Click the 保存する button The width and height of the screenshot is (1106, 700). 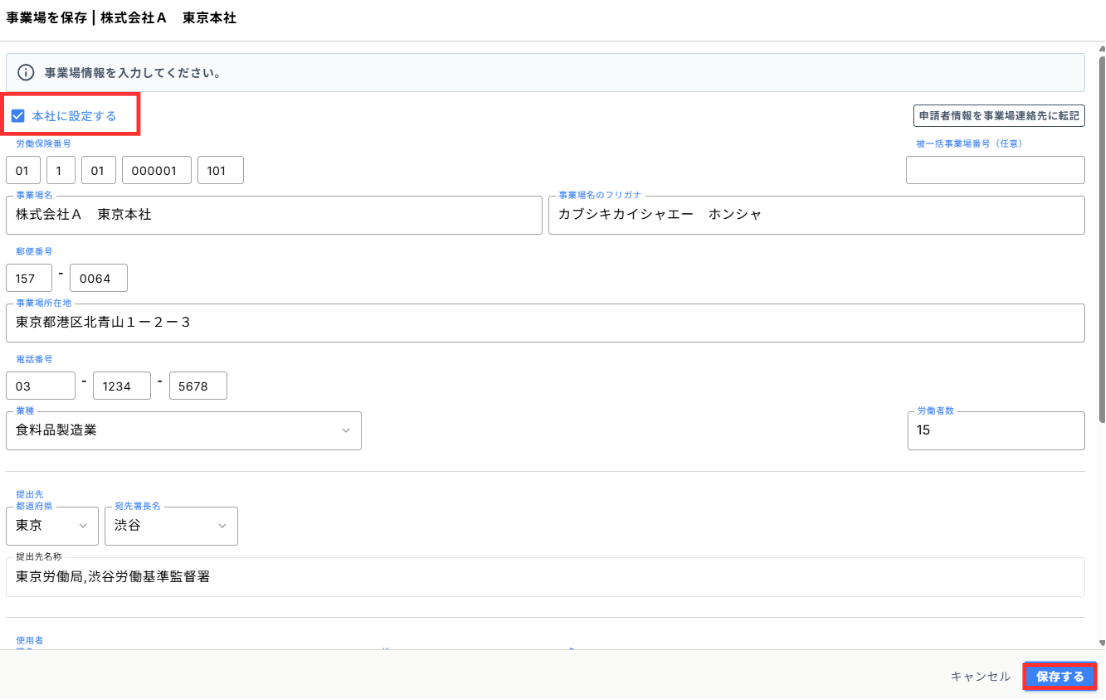(x=1059, y=677)
